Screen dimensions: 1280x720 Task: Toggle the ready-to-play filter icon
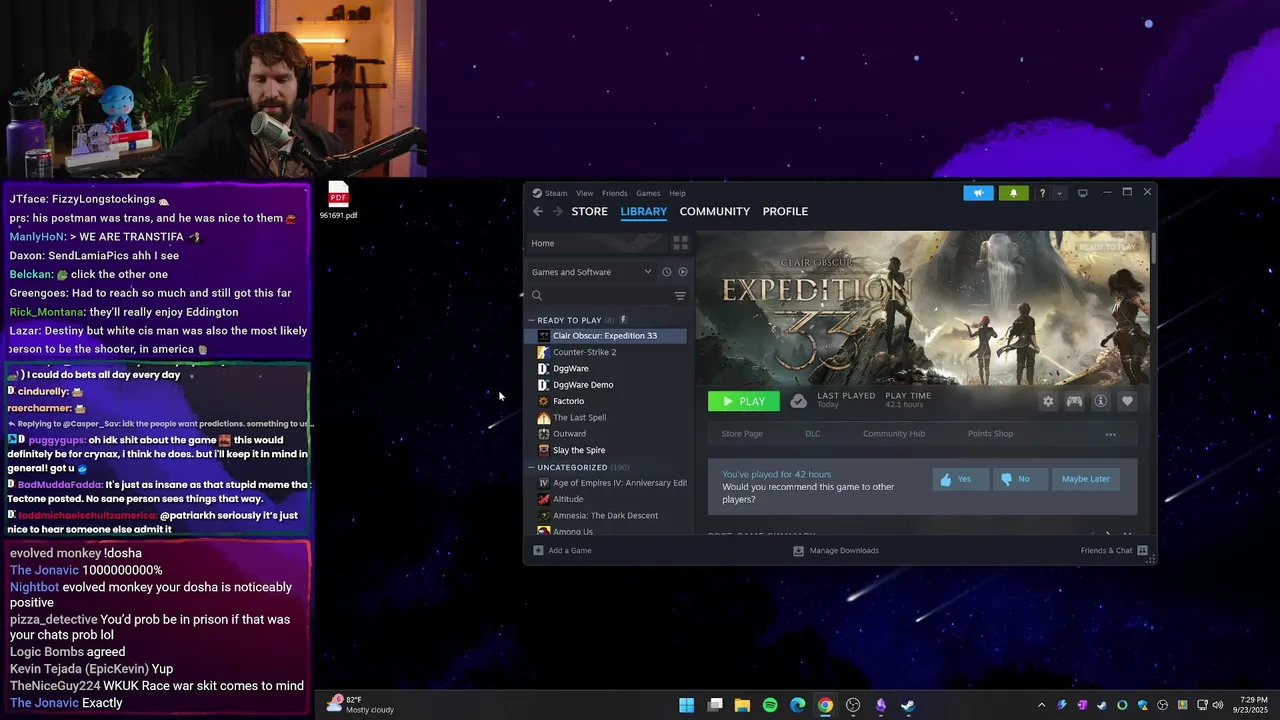(x=683, y=272)
